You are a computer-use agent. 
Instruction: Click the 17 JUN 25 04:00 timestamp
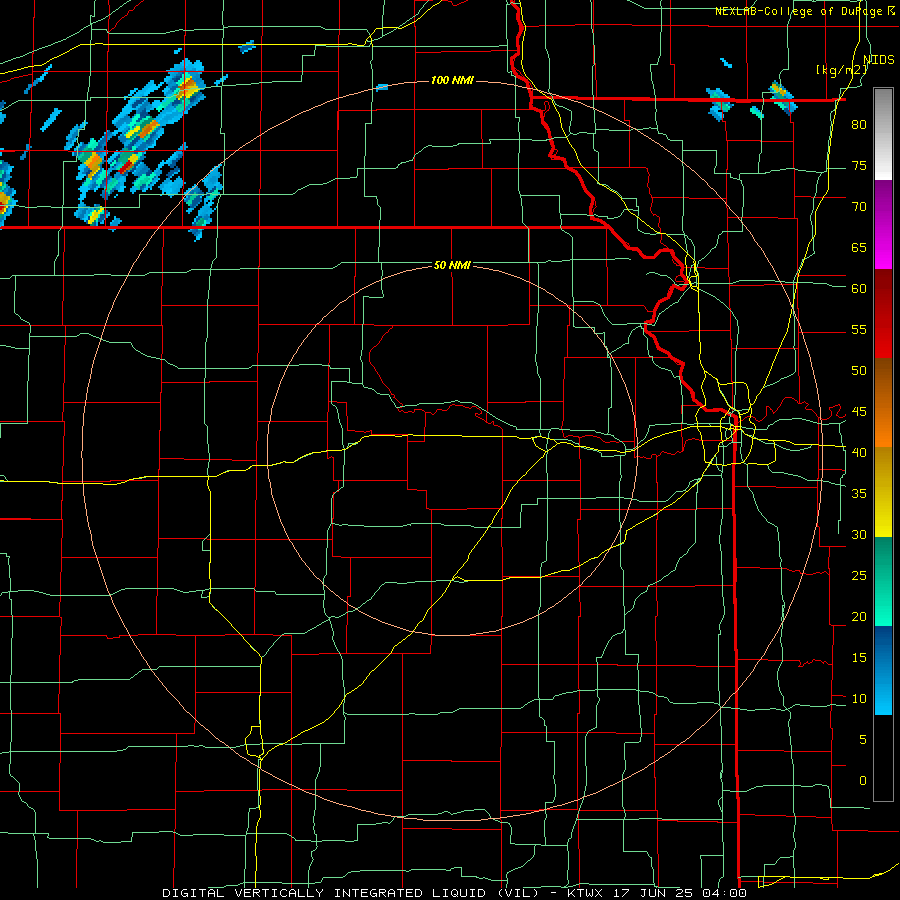(681, 893)
